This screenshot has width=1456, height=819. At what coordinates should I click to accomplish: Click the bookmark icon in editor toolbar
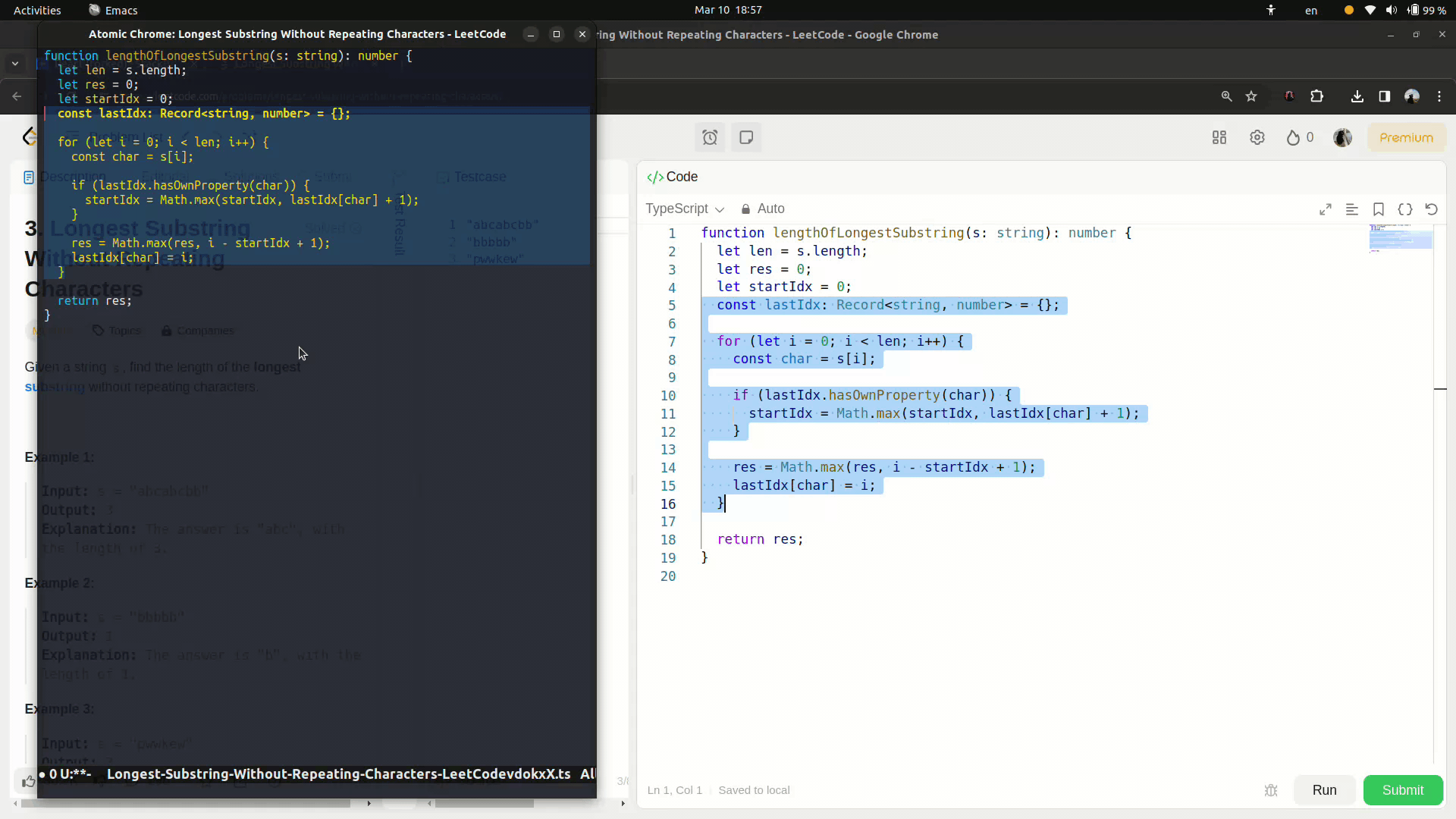(x=1379, y=209)
